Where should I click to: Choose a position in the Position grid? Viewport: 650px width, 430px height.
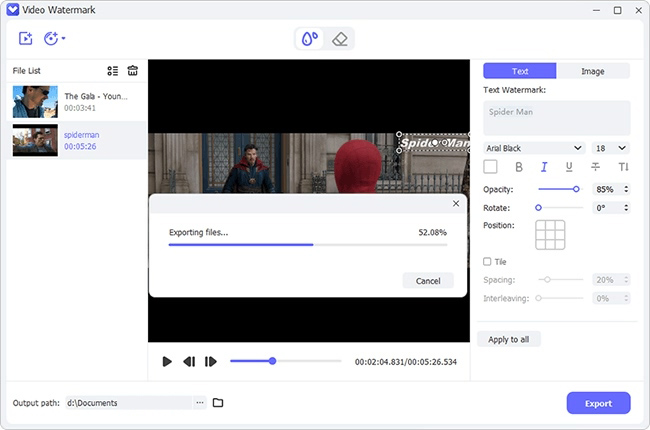(x=550, y=235)
